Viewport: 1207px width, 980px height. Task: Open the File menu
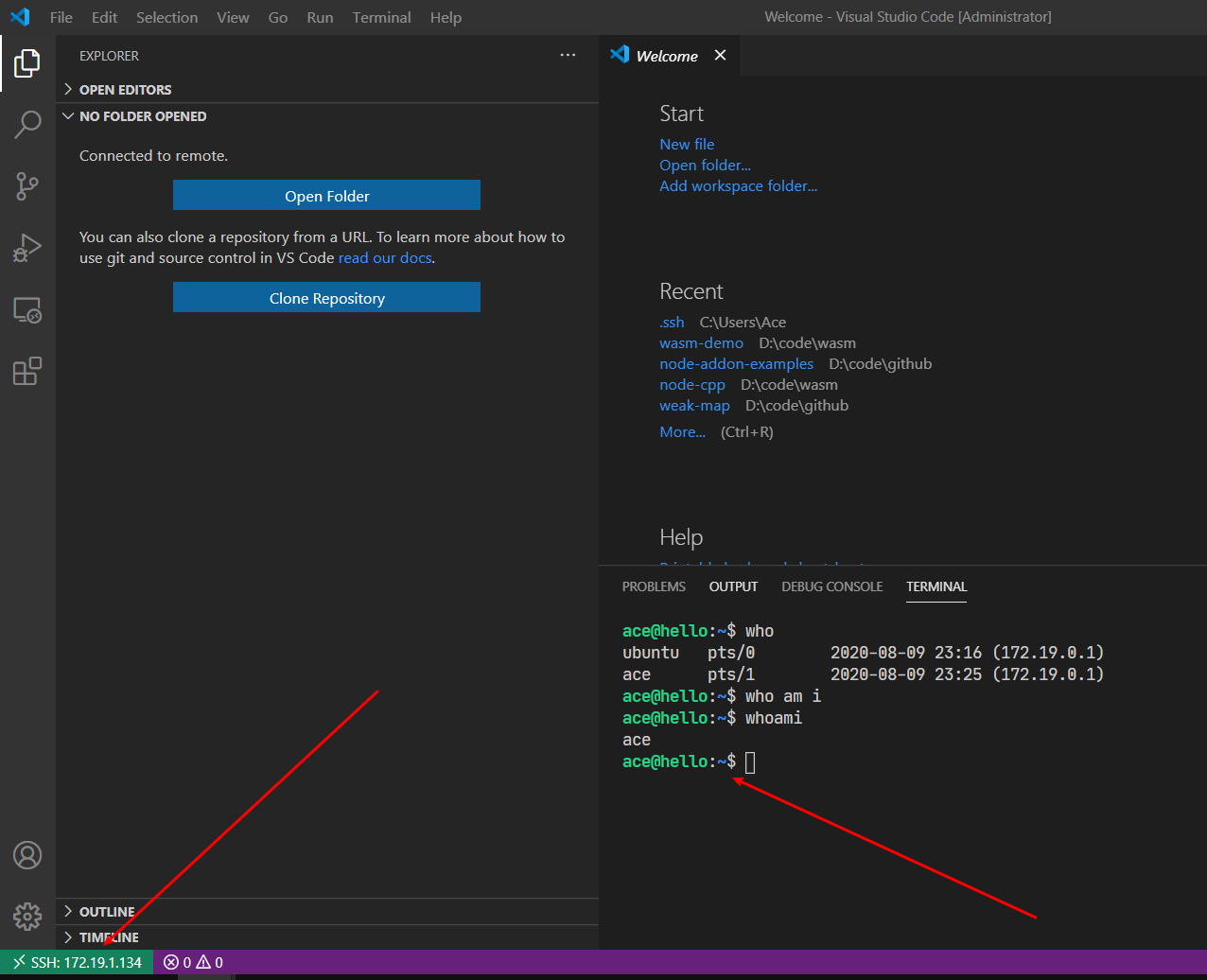click(x=61, y=17)
